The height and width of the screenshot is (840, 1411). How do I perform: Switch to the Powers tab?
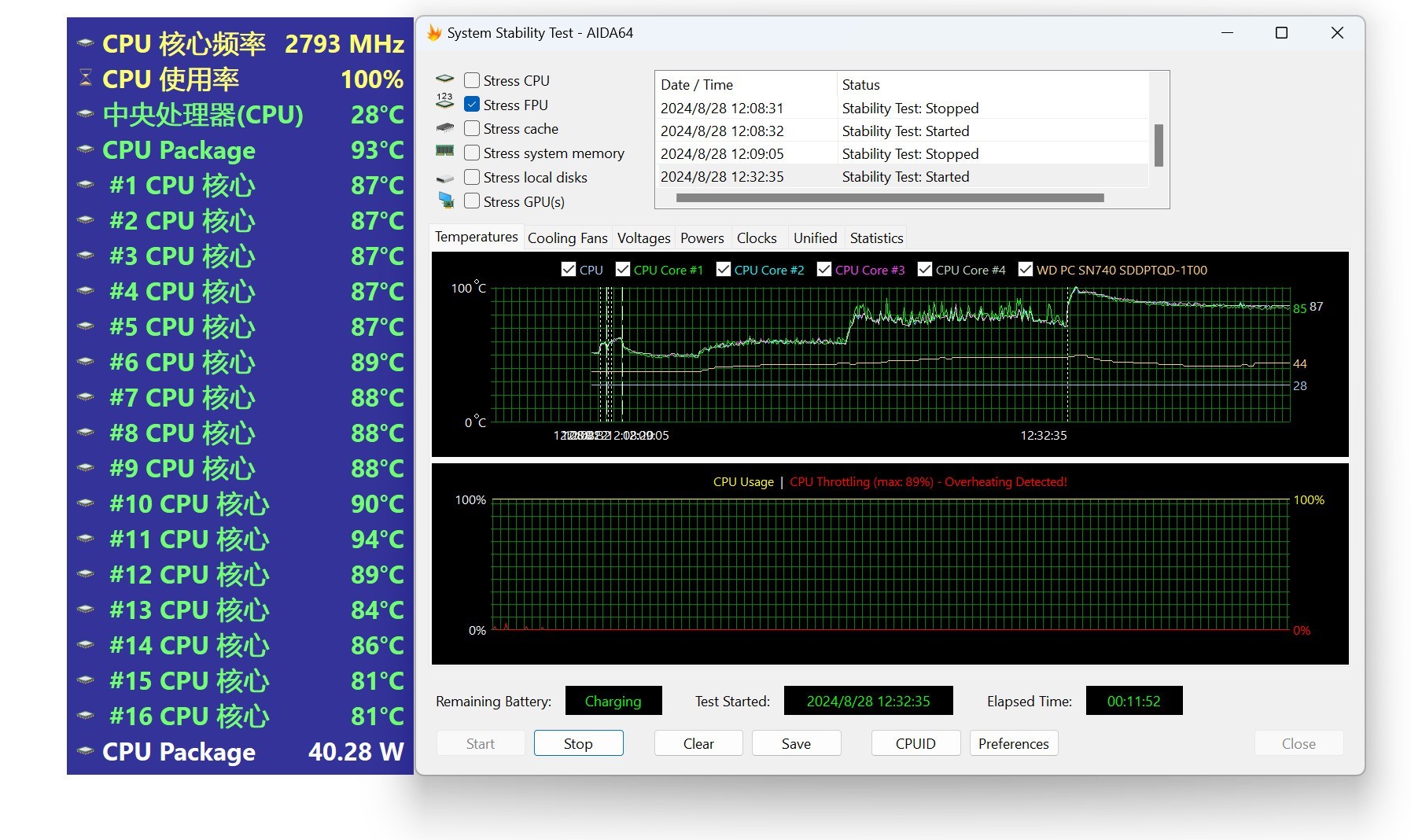point(702,238)
